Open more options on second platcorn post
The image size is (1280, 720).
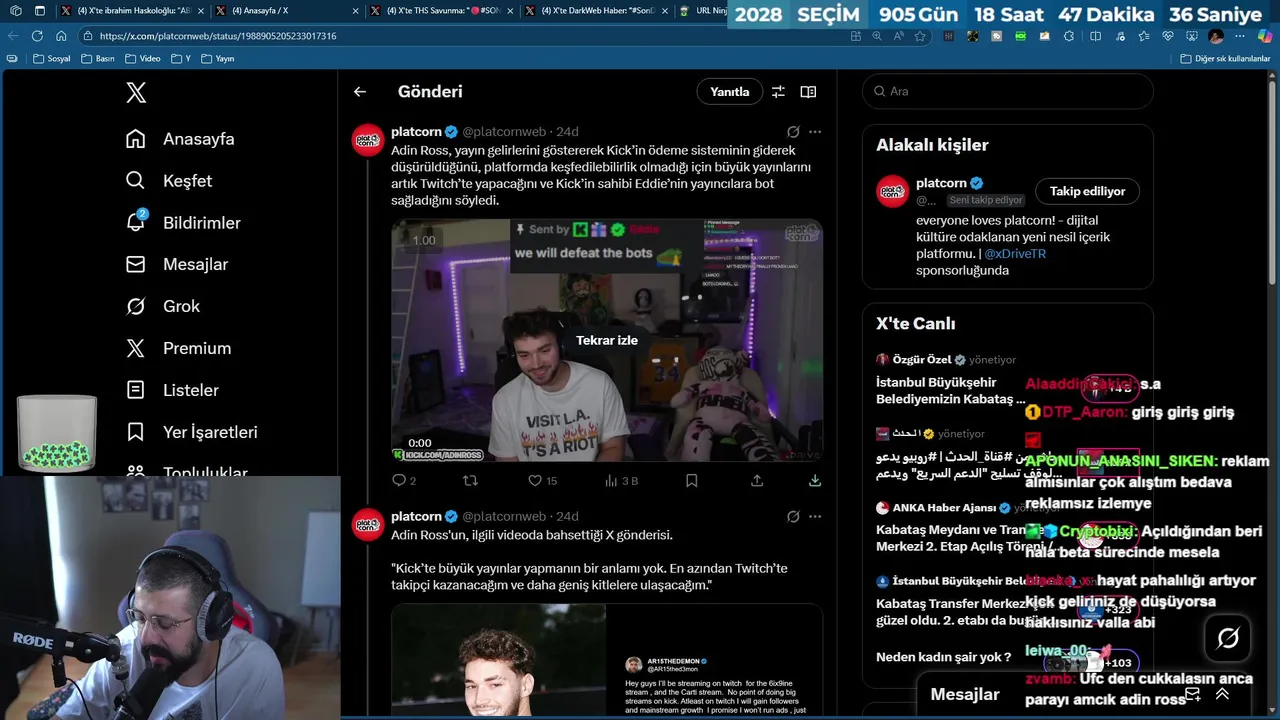pyautogui.click(x=815, y=517)
